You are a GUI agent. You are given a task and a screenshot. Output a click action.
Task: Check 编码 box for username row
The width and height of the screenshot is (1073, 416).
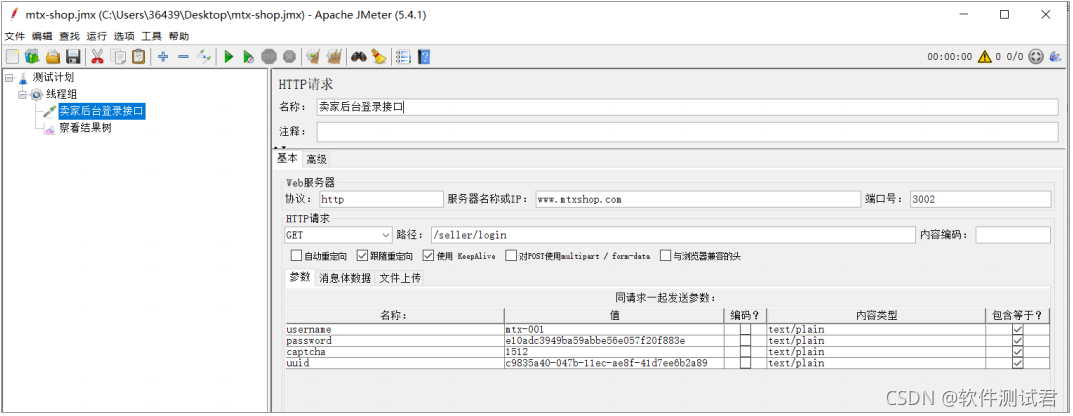click(x=745, y=329)
